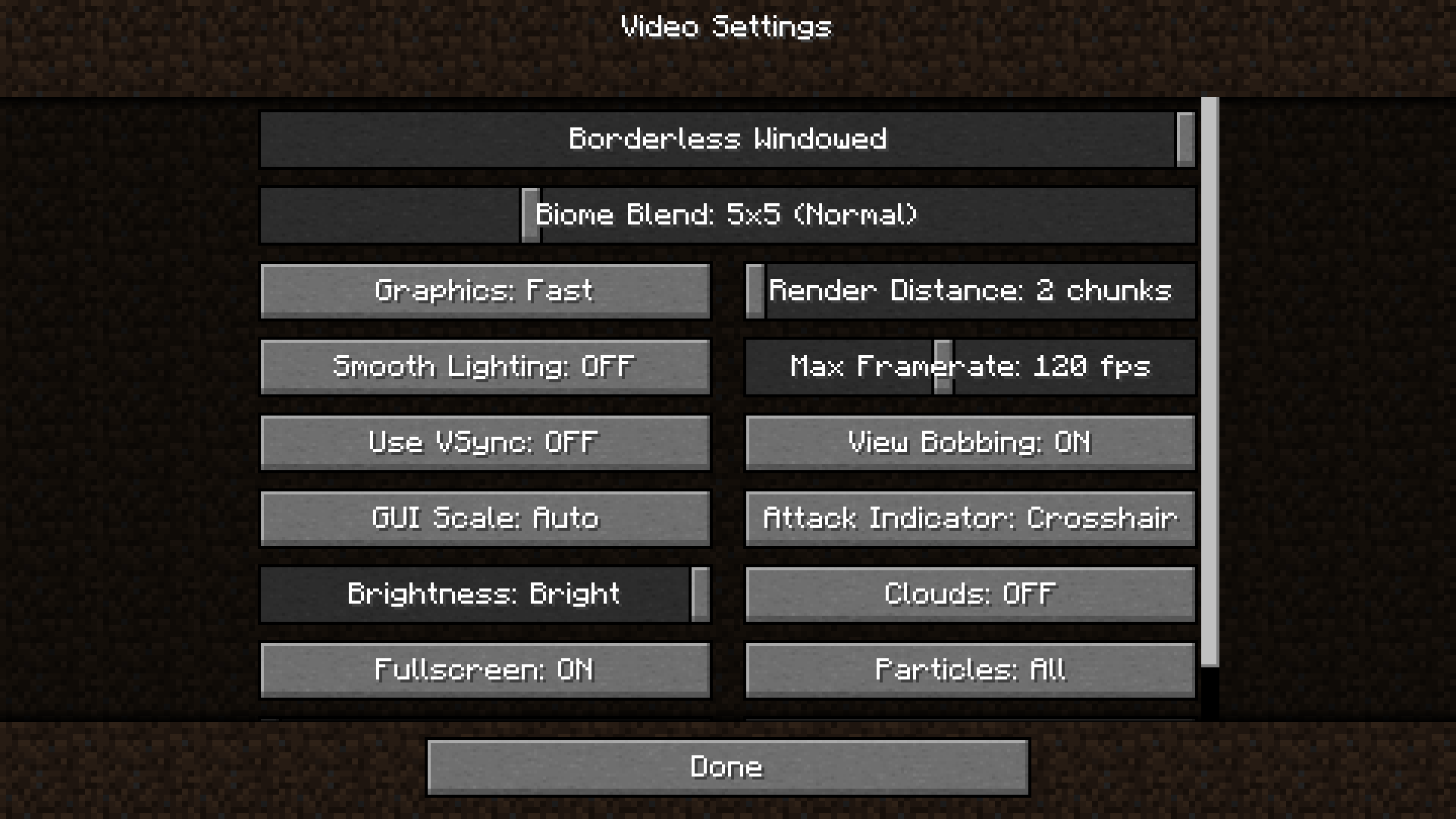This screenshot has width=1456, height=819.
Task: Toggle Clouds OFF setting
Action: coord(970,593)
